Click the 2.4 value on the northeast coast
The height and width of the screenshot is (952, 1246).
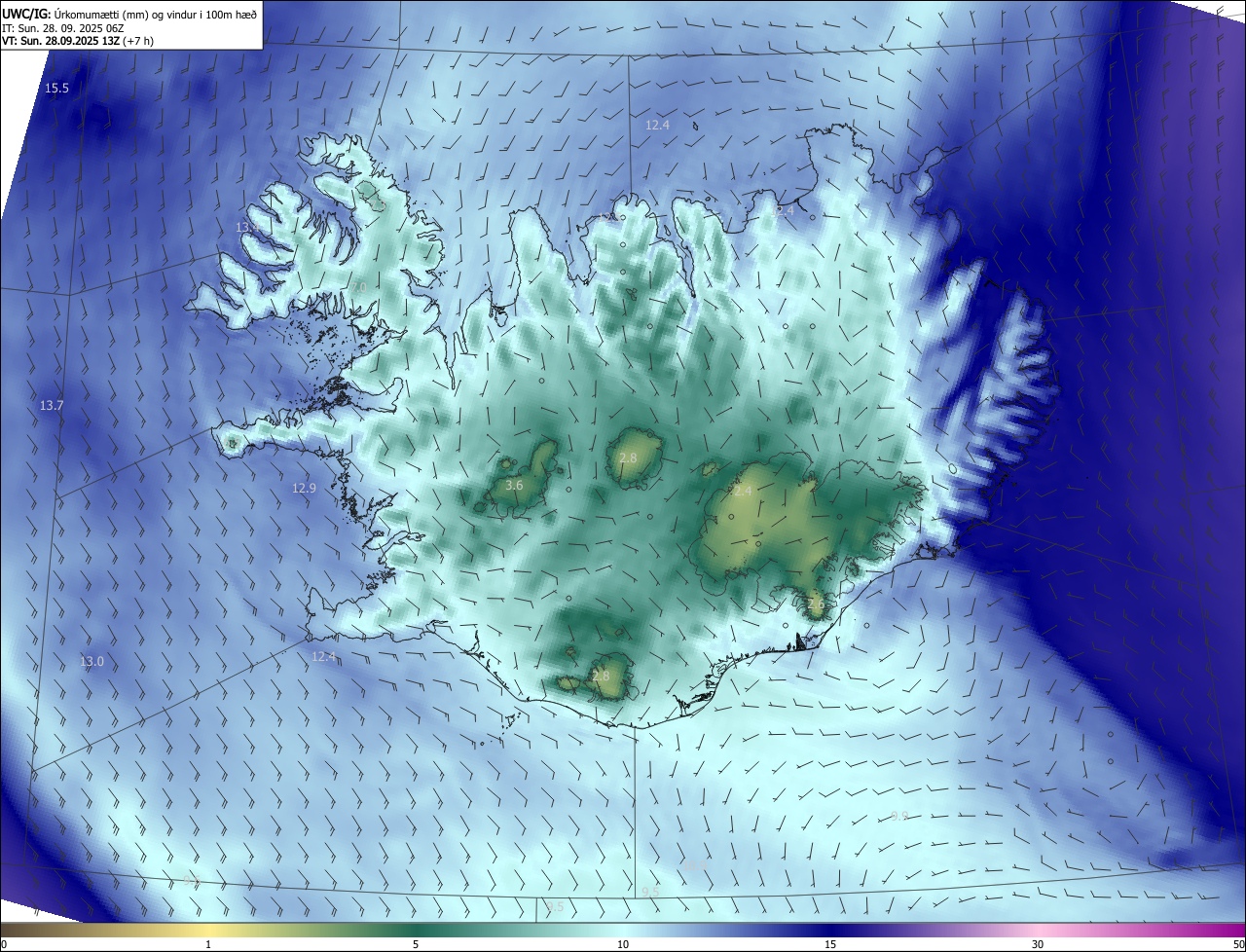(x=786, y=211)
